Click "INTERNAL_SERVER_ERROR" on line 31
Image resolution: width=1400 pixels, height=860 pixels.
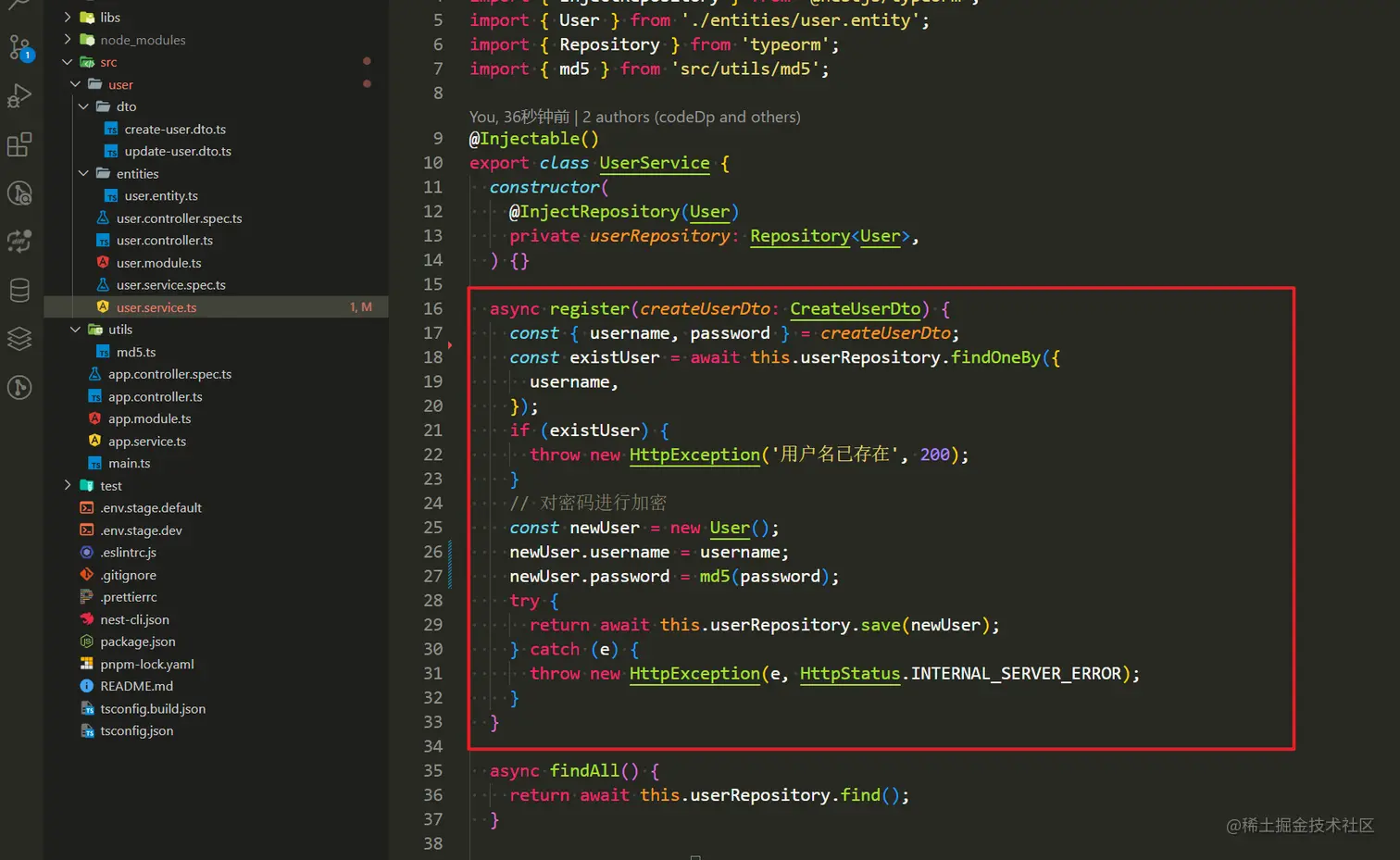(1016, 673)
